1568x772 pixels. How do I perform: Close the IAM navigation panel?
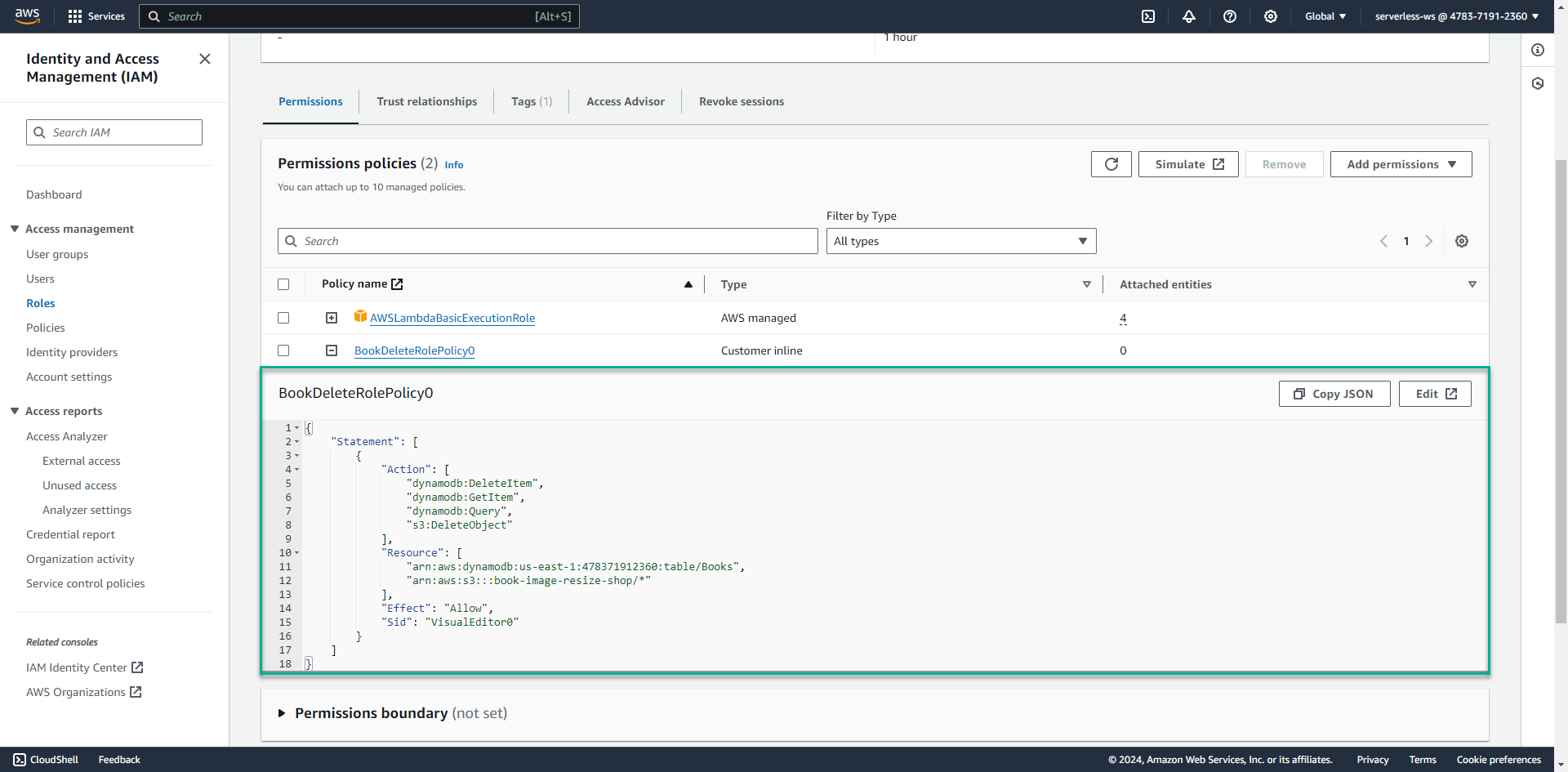pos(205,59)
